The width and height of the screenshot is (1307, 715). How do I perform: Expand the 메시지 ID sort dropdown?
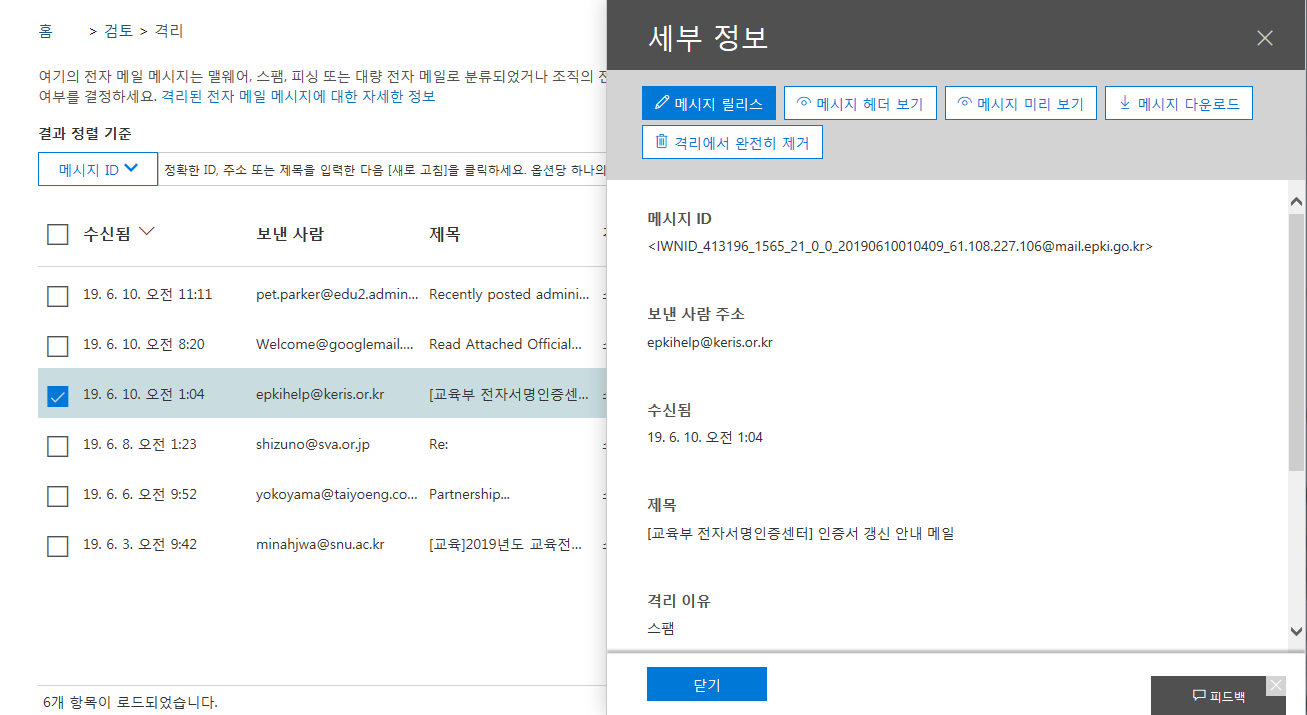[x=98, y=169]
